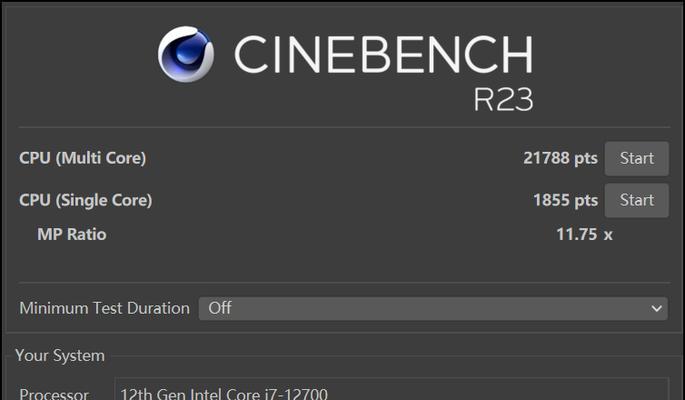685x400 pixels.
Task: Select the CPU (Single Core) label
Action: coord(86,200)
